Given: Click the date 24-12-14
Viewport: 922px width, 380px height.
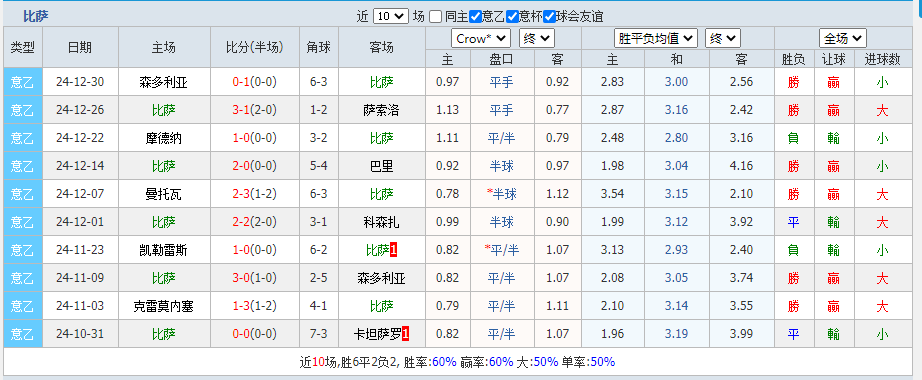Looking at the screenshot, I should [x=80, y=166].
